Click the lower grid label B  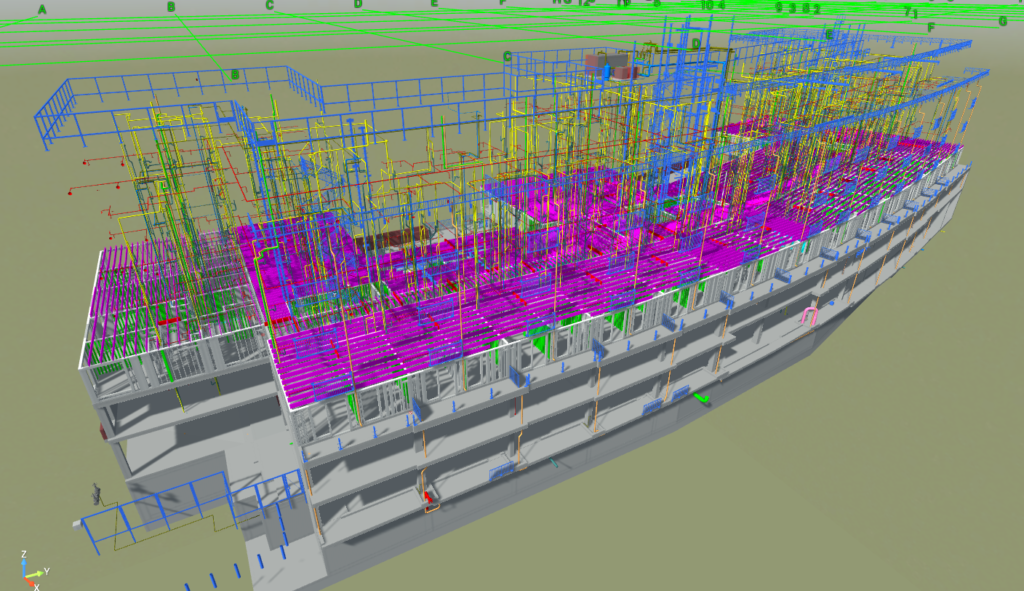click(x=235, y=75)
